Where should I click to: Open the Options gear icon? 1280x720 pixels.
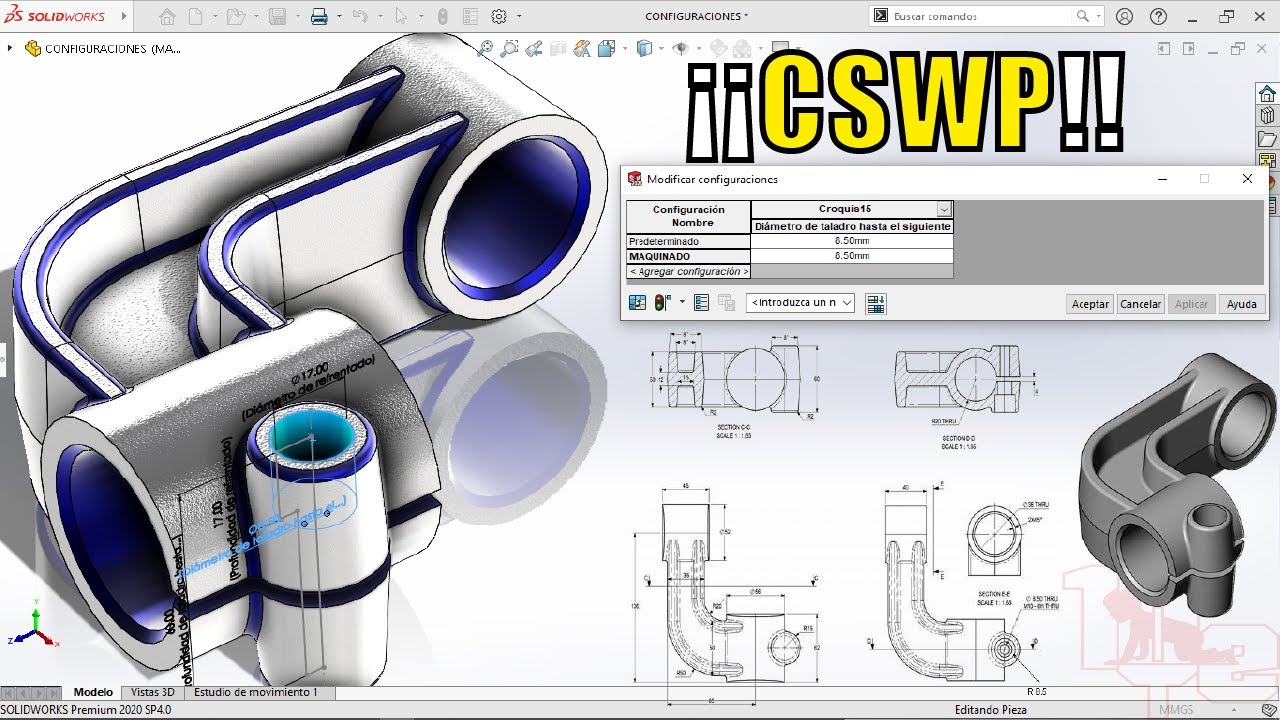(x=499, y=16)
